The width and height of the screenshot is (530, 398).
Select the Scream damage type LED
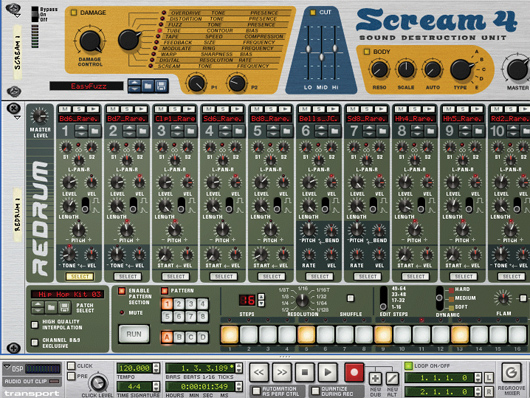pyautogui.click(x=151, y=66)
